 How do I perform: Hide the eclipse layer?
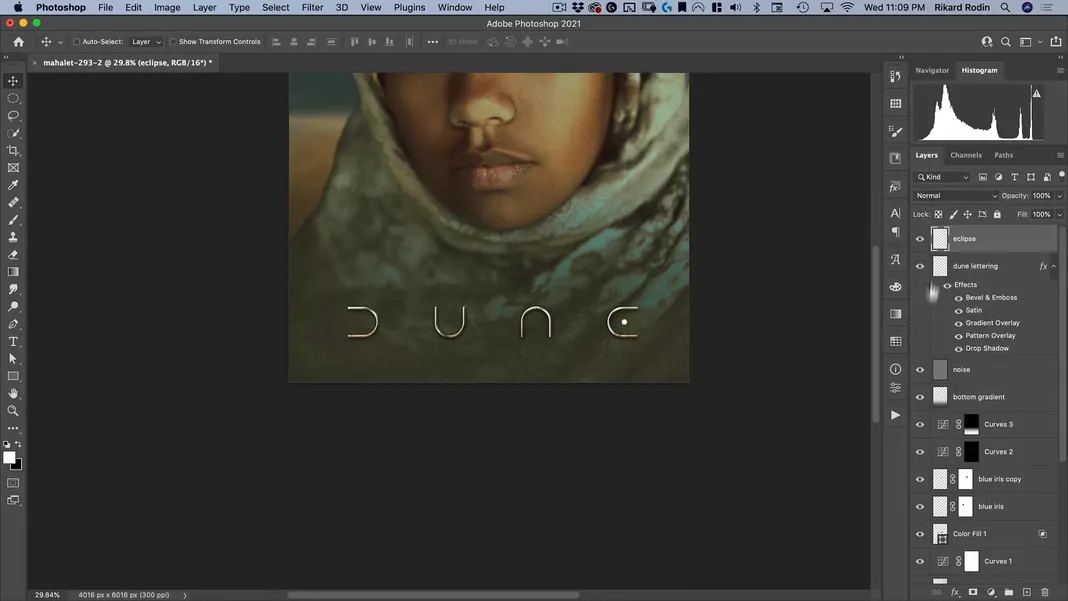coord(920,239)
